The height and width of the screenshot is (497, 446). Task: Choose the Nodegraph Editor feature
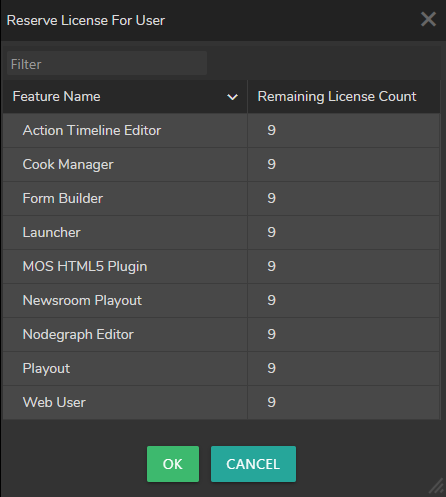[222, 334]
